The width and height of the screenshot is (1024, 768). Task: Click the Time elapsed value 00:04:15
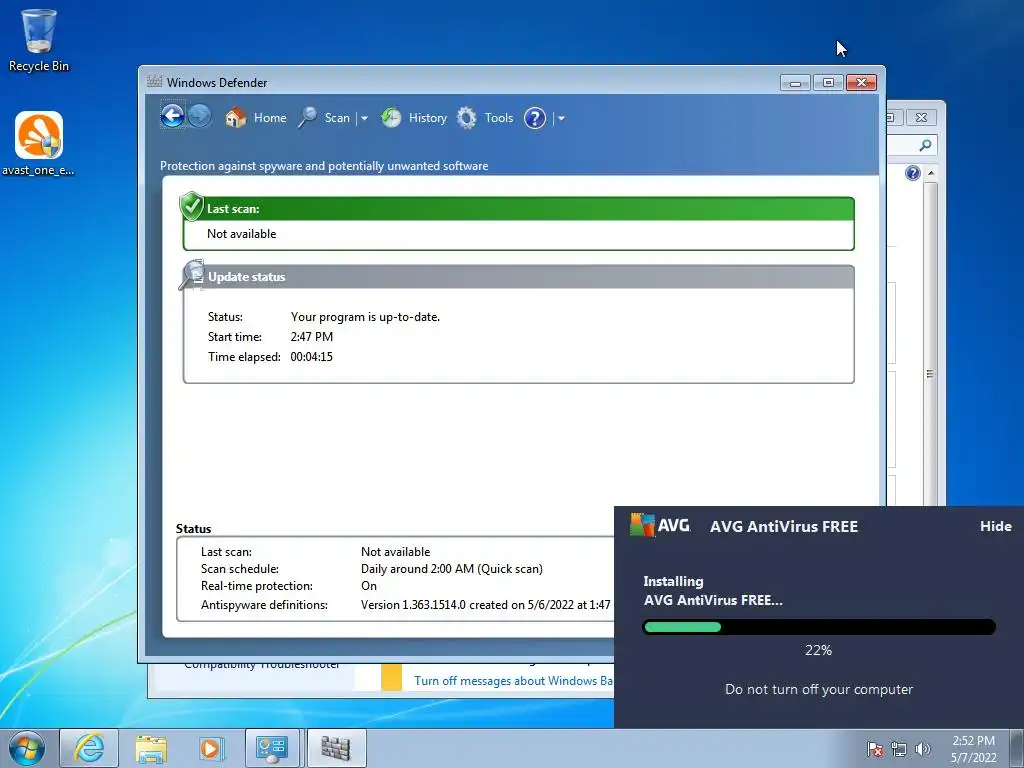312,357
